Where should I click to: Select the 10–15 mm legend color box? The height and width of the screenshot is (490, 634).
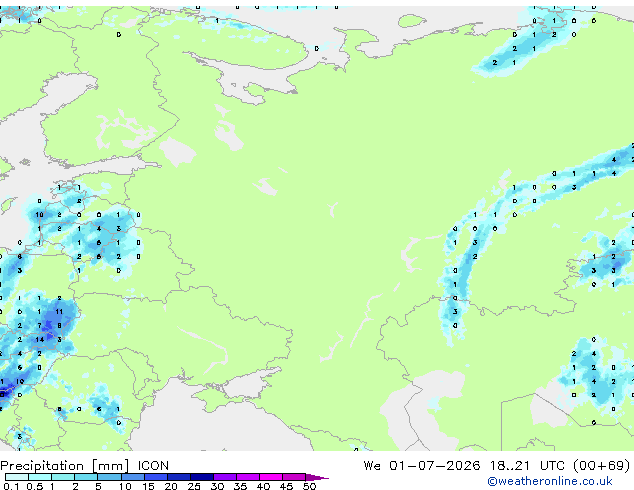click(132, 477)
